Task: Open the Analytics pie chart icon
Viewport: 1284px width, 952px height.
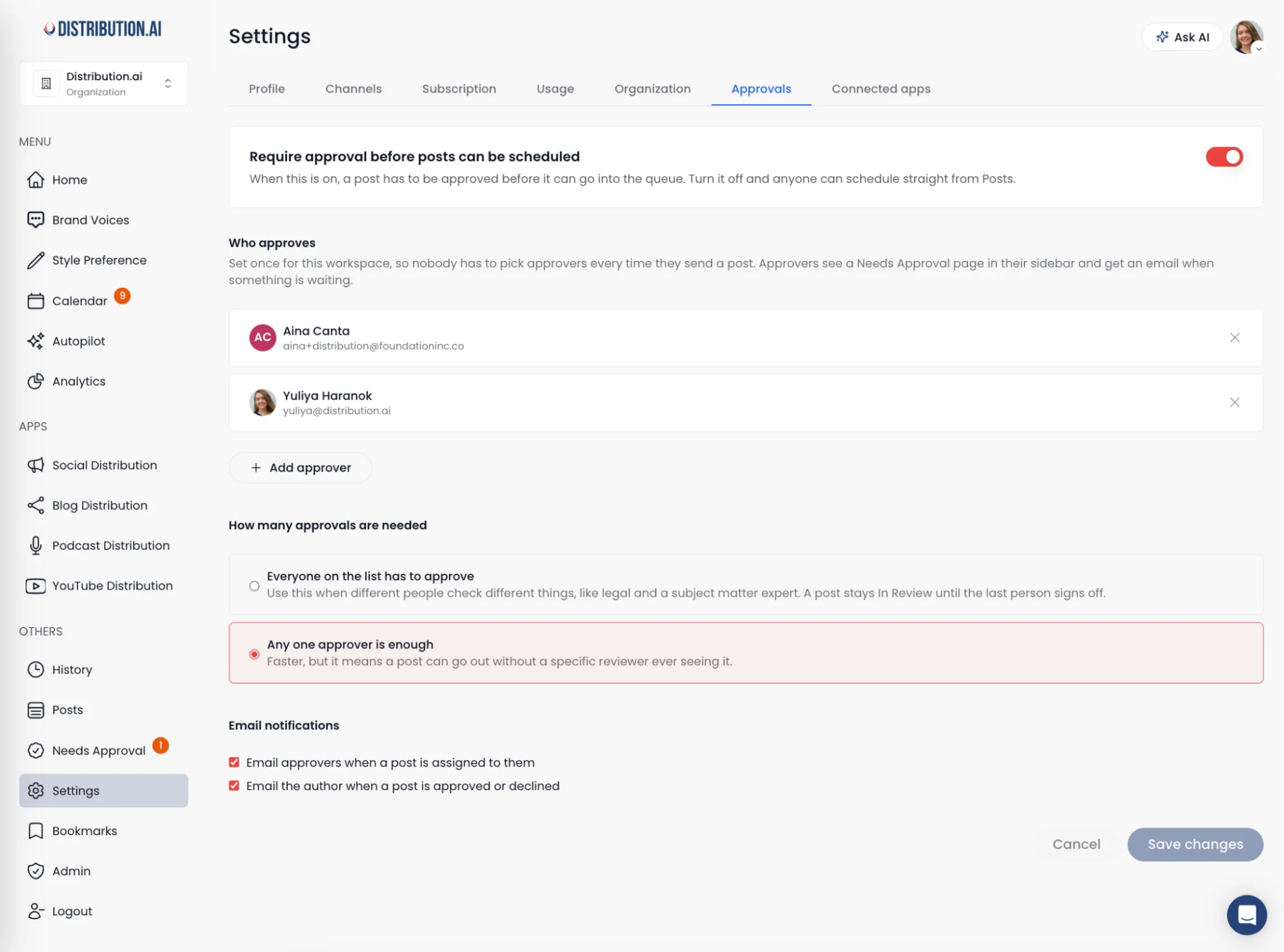Action: (36, 382)
